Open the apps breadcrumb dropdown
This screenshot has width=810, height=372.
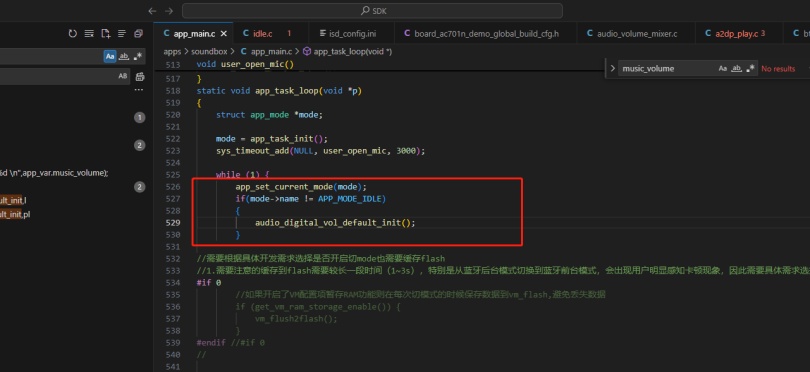(173, 51)
